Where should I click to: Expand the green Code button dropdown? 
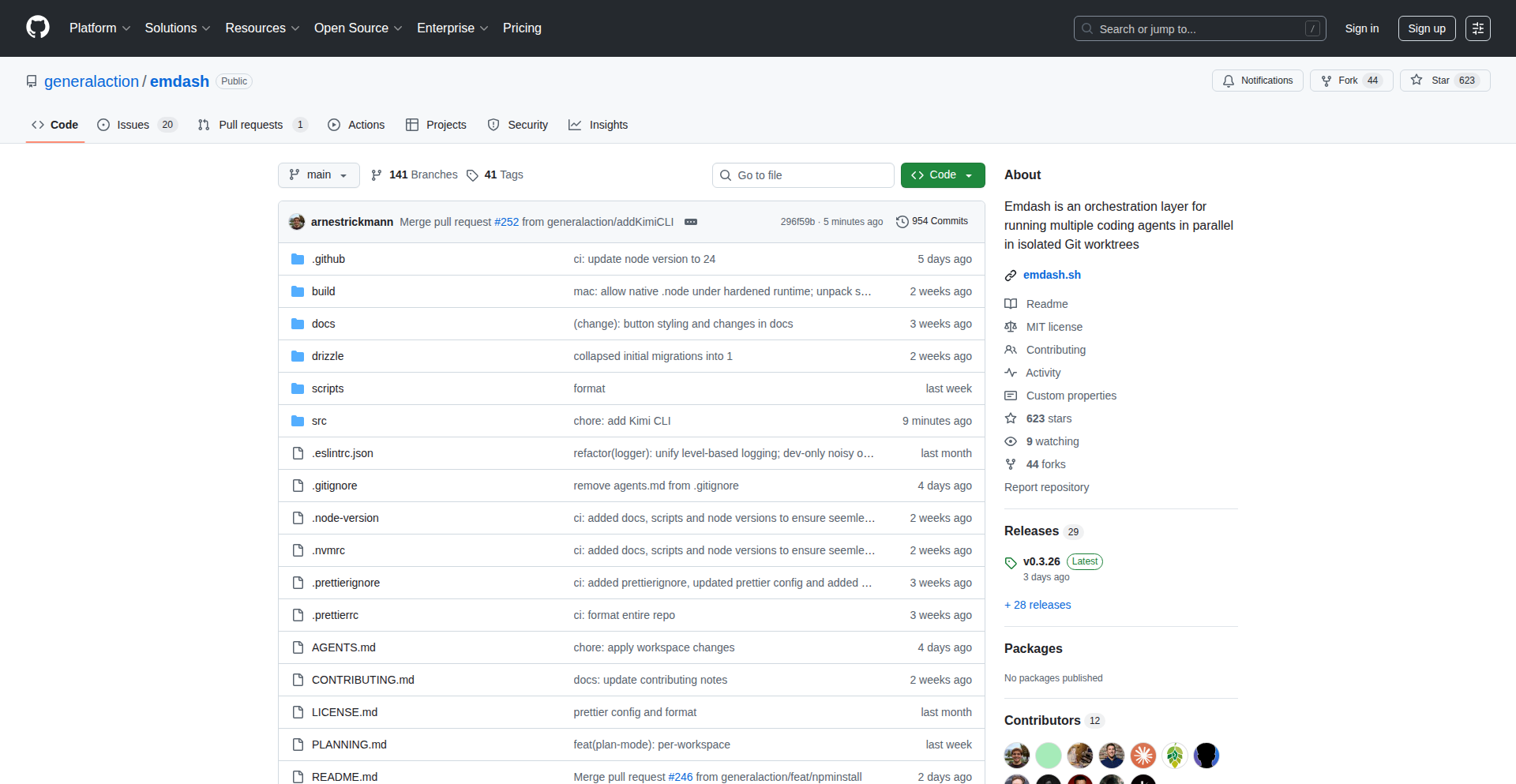[x=969, y=174]
